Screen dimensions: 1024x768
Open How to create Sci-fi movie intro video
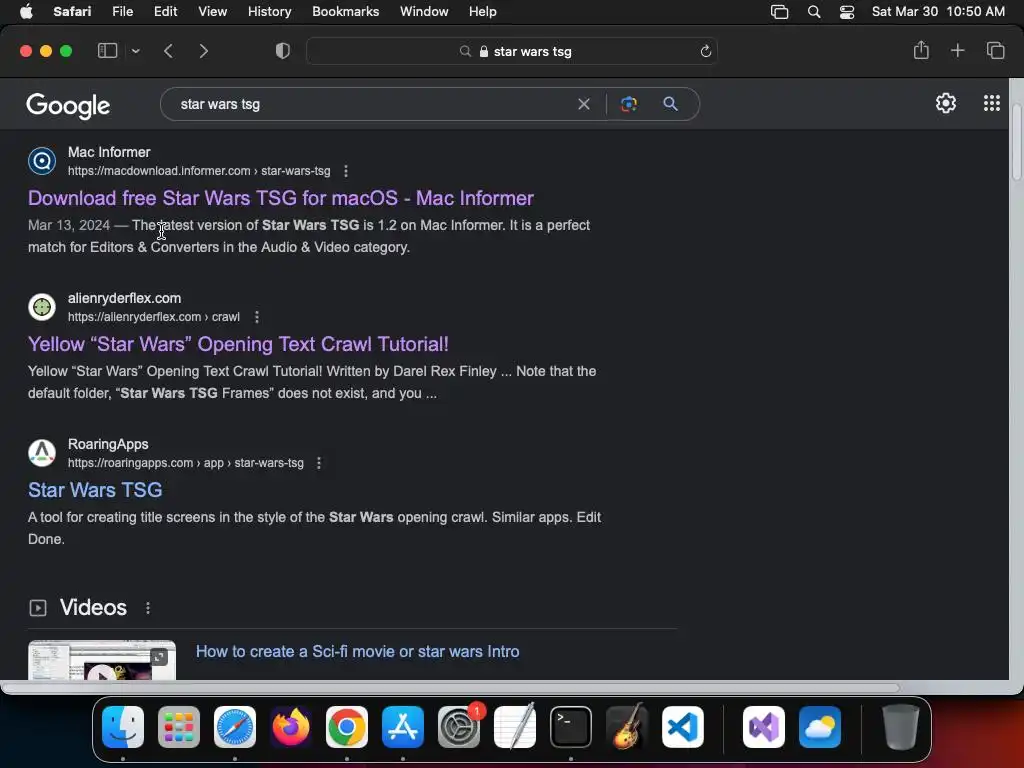(x=358, y=651)
